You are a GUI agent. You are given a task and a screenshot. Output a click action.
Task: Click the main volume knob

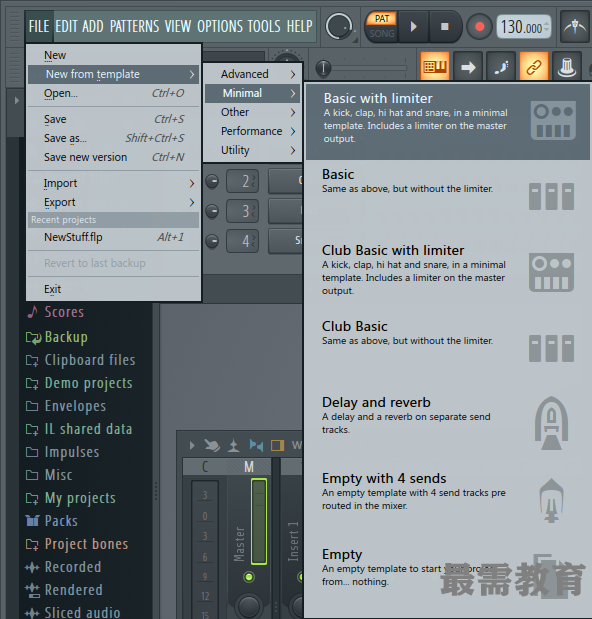pos(339,26)
